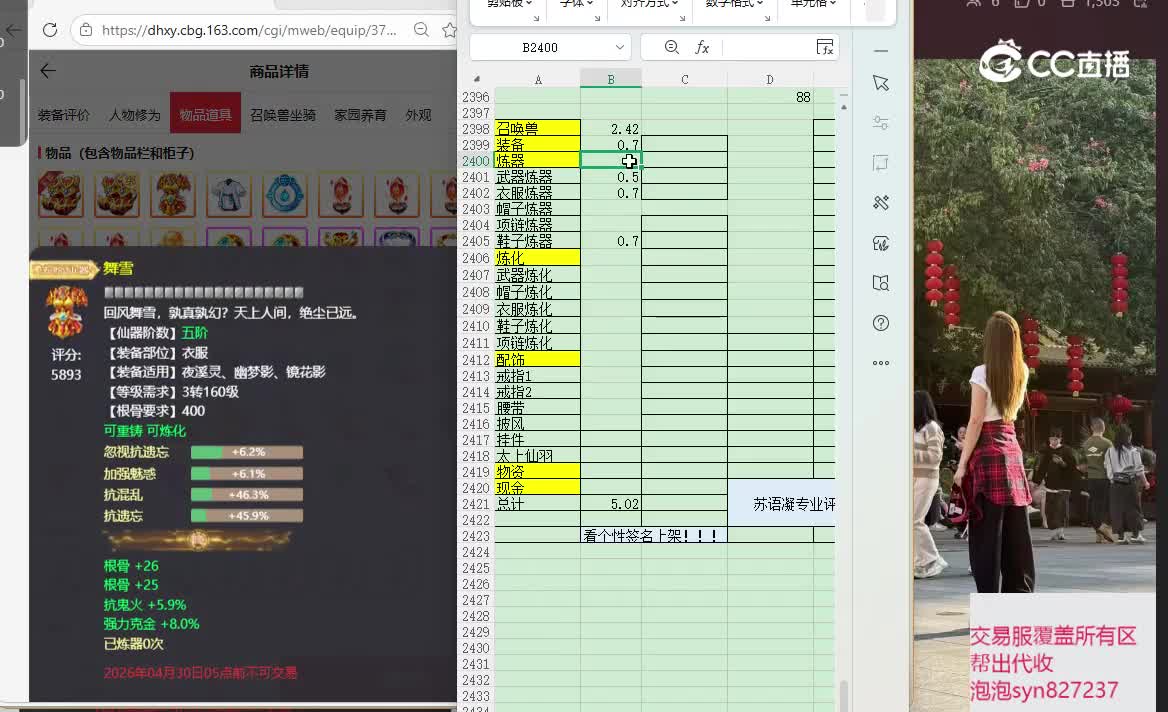Viewport: 1168px width, 712px height.
Task: Open the cell name box dropdown B2400
Action: tap(619, 48)
